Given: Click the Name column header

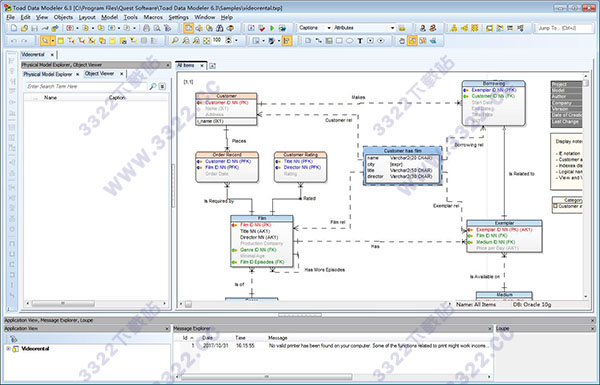Looking at the screenshot, I should [x=50, y=98].
